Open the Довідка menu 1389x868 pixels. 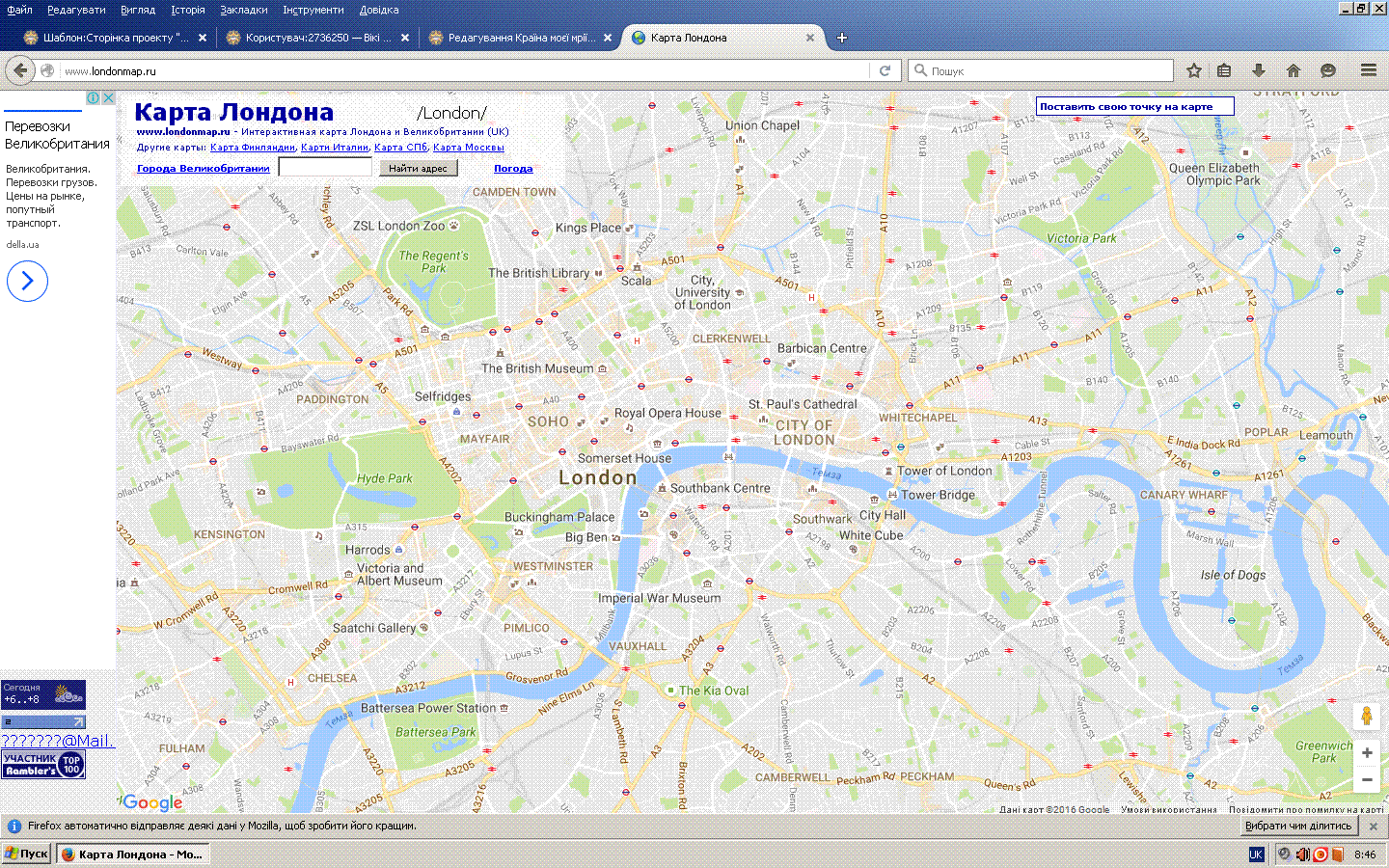point(379,10)
